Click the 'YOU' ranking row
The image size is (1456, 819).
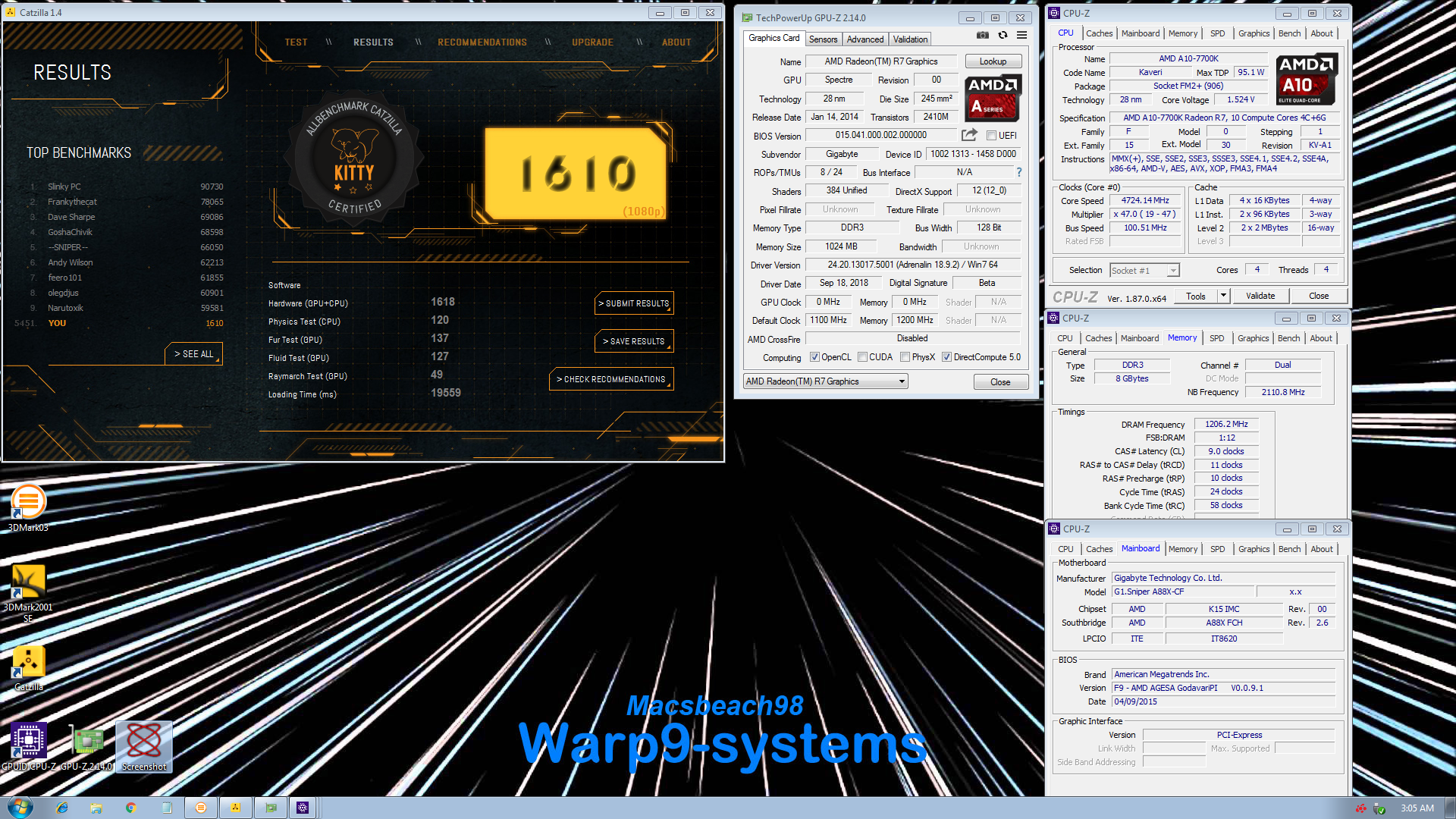pyautogui.click(x=120, y=323)
